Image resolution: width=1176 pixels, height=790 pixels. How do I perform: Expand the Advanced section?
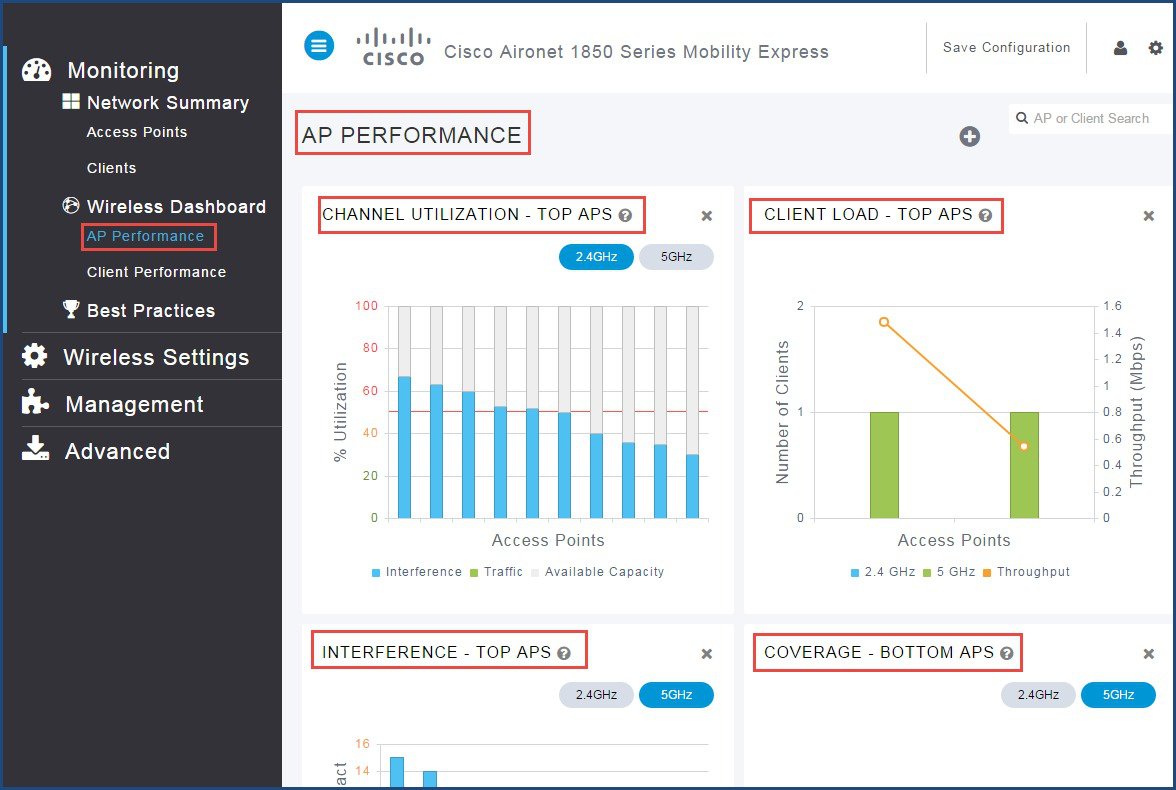117,451
